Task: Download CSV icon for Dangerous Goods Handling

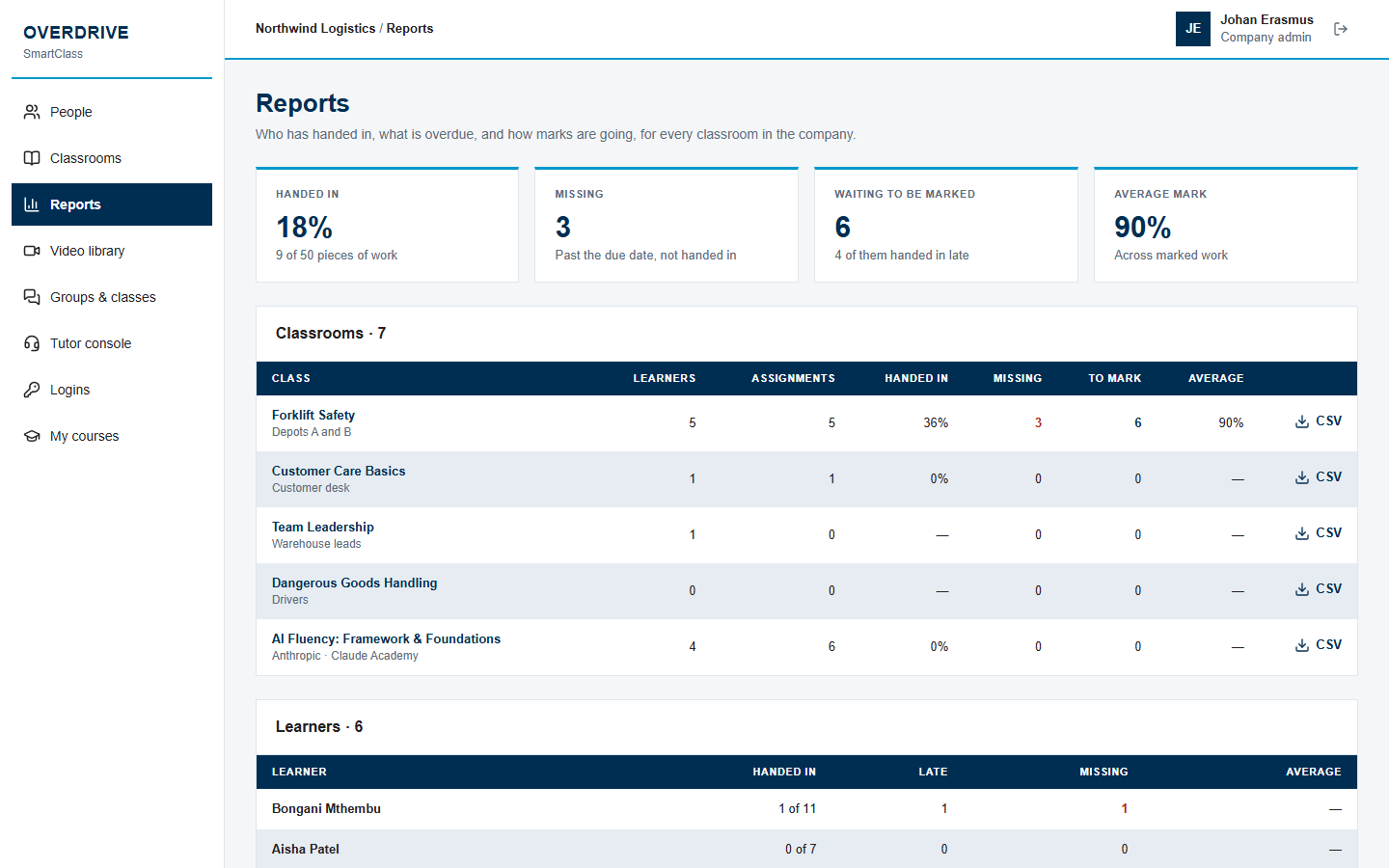Action: point(1302,589)
